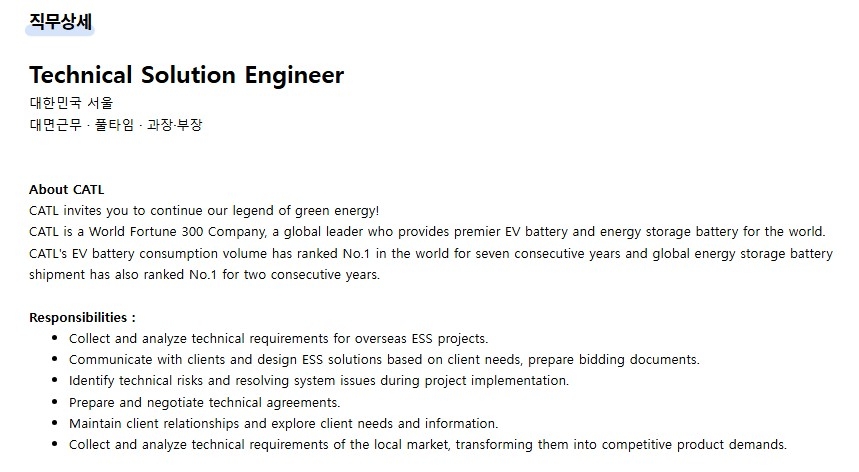Click the About CATL heading
Image resolution: width=859 pixels, height=472 pixels.
(x=66, y=189)
